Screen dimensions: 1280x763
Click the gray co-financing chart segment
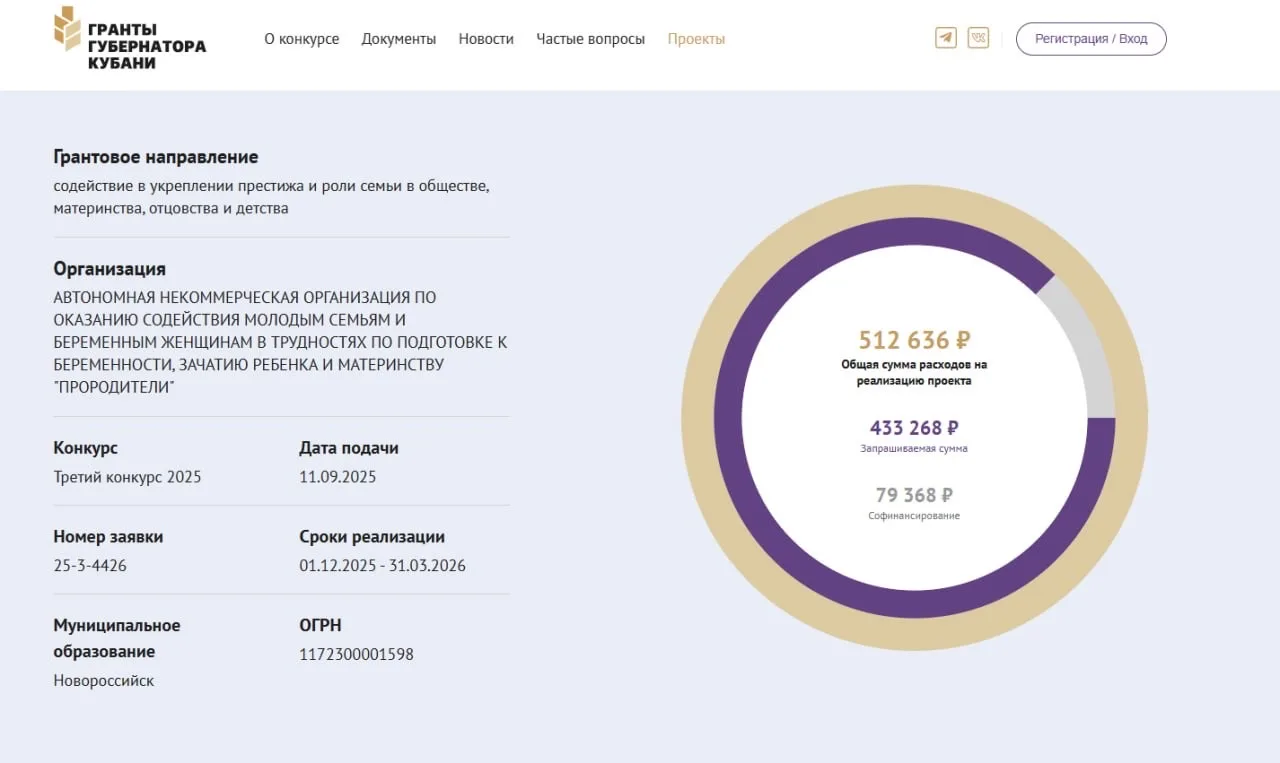click(x=1088, y=350)
